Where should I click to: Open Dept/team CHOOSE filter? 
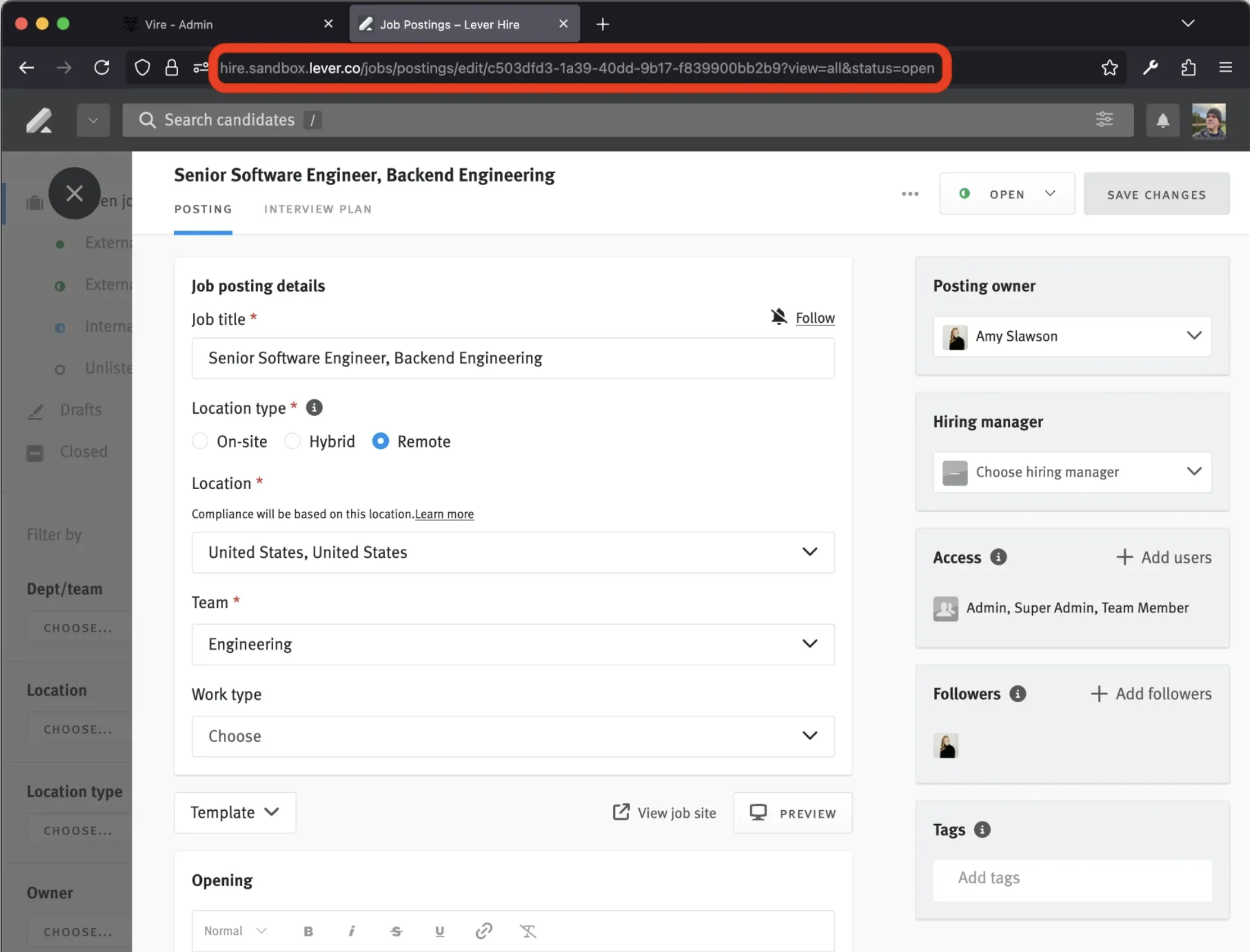[78, 627]
